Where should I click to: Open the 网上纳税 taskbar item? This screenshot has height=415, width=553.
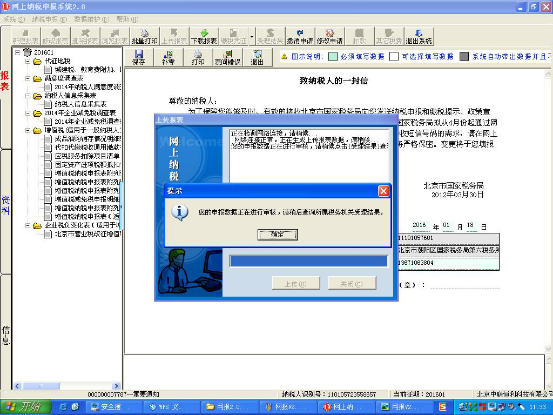pyautogui.click(x=347, y=407)
